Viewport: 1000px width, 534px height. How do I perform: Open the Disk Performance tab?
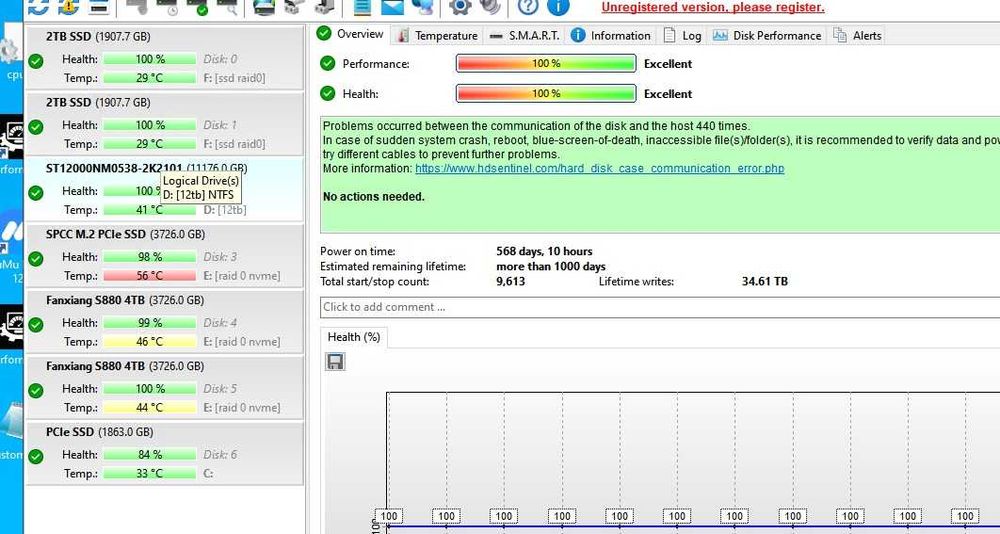767,36
